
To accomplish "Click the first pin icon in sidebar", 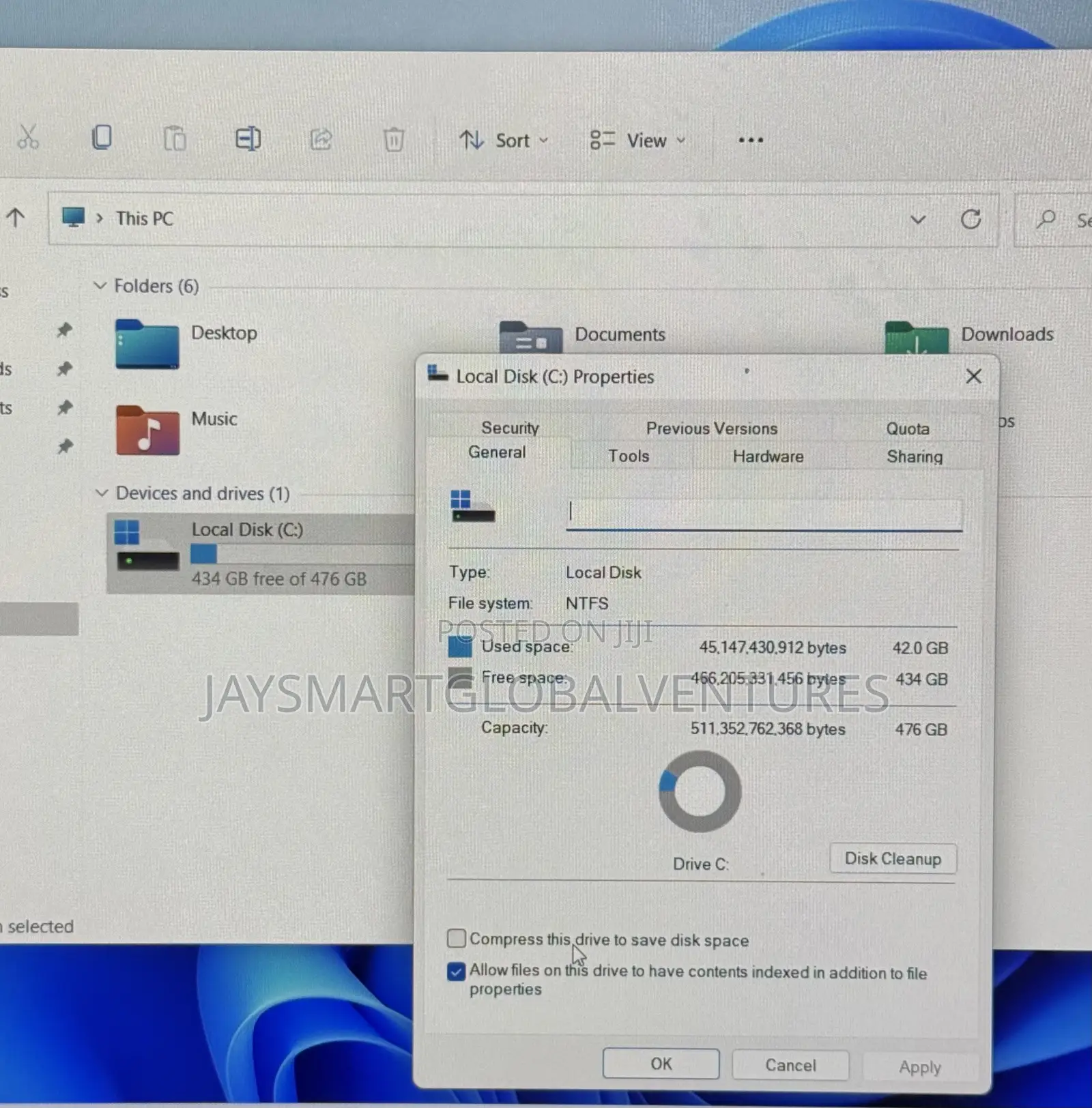I will (64, 330).
